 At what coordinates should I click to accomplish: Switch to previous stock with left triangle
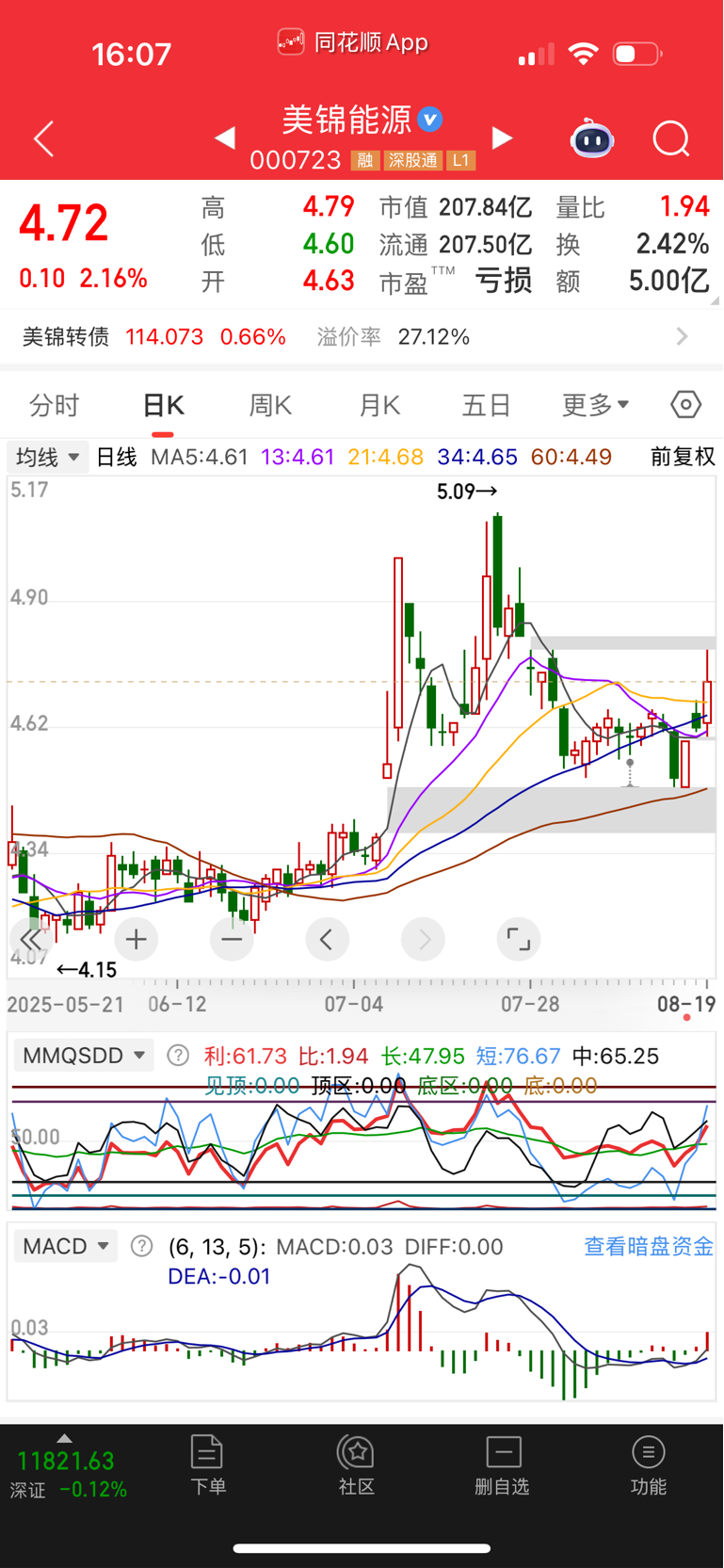click(225, 138)
